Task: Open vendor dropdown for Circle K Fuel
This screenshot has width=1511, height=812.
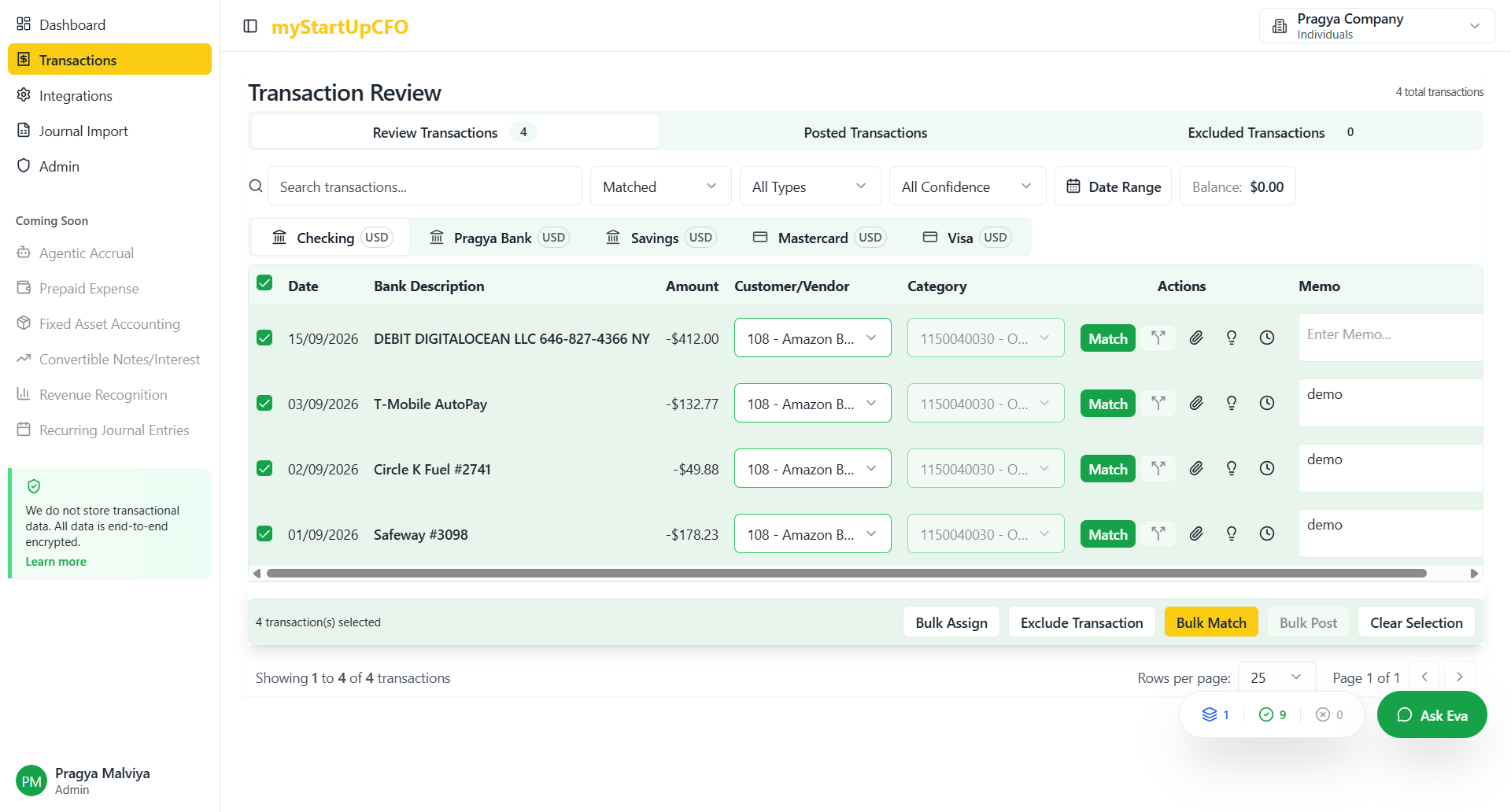Action: (x=812, y=469)
